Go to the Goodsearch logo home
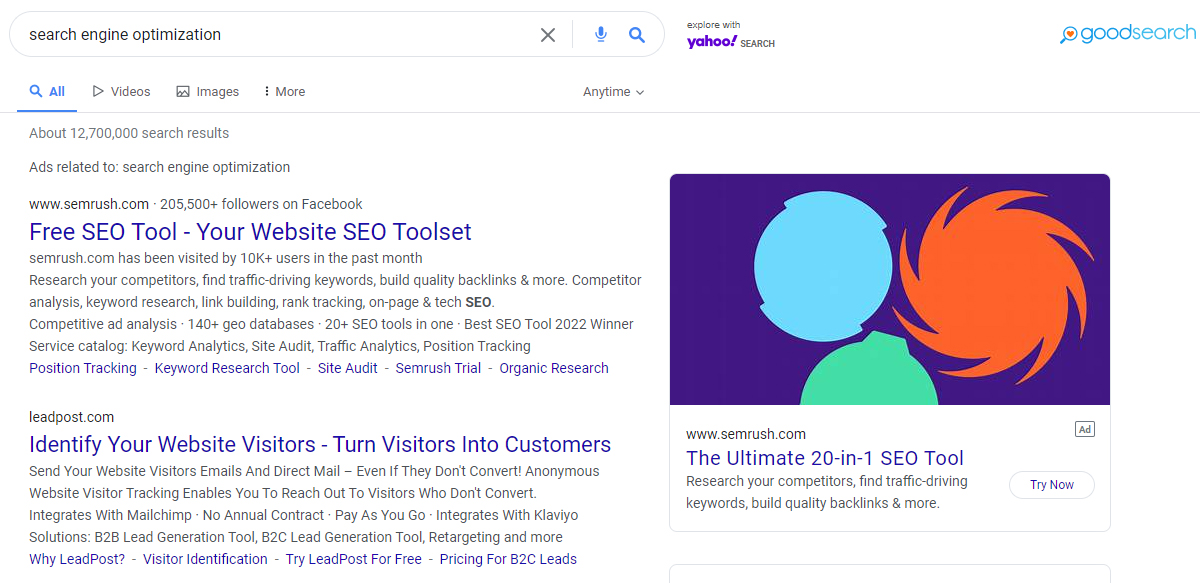1200x583 pixels. [1128, 34]
